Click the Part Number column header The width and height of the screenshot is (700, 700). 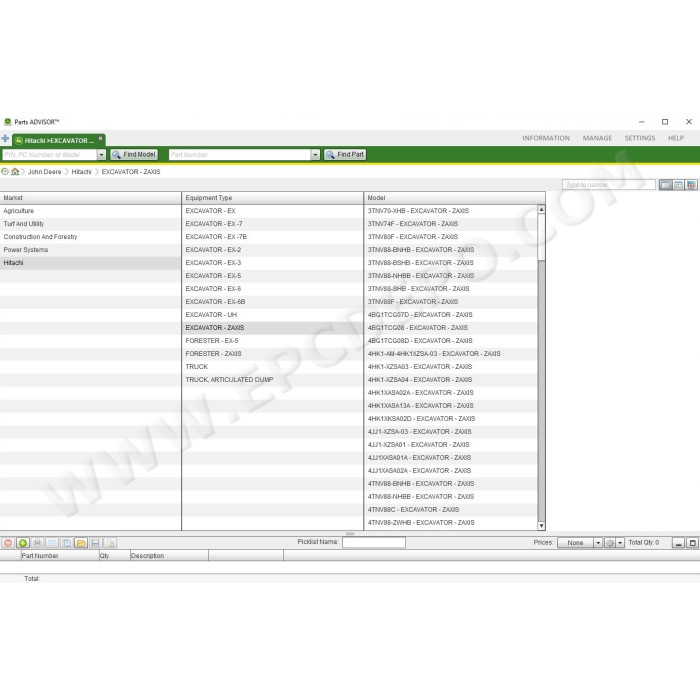coord(60,556)
